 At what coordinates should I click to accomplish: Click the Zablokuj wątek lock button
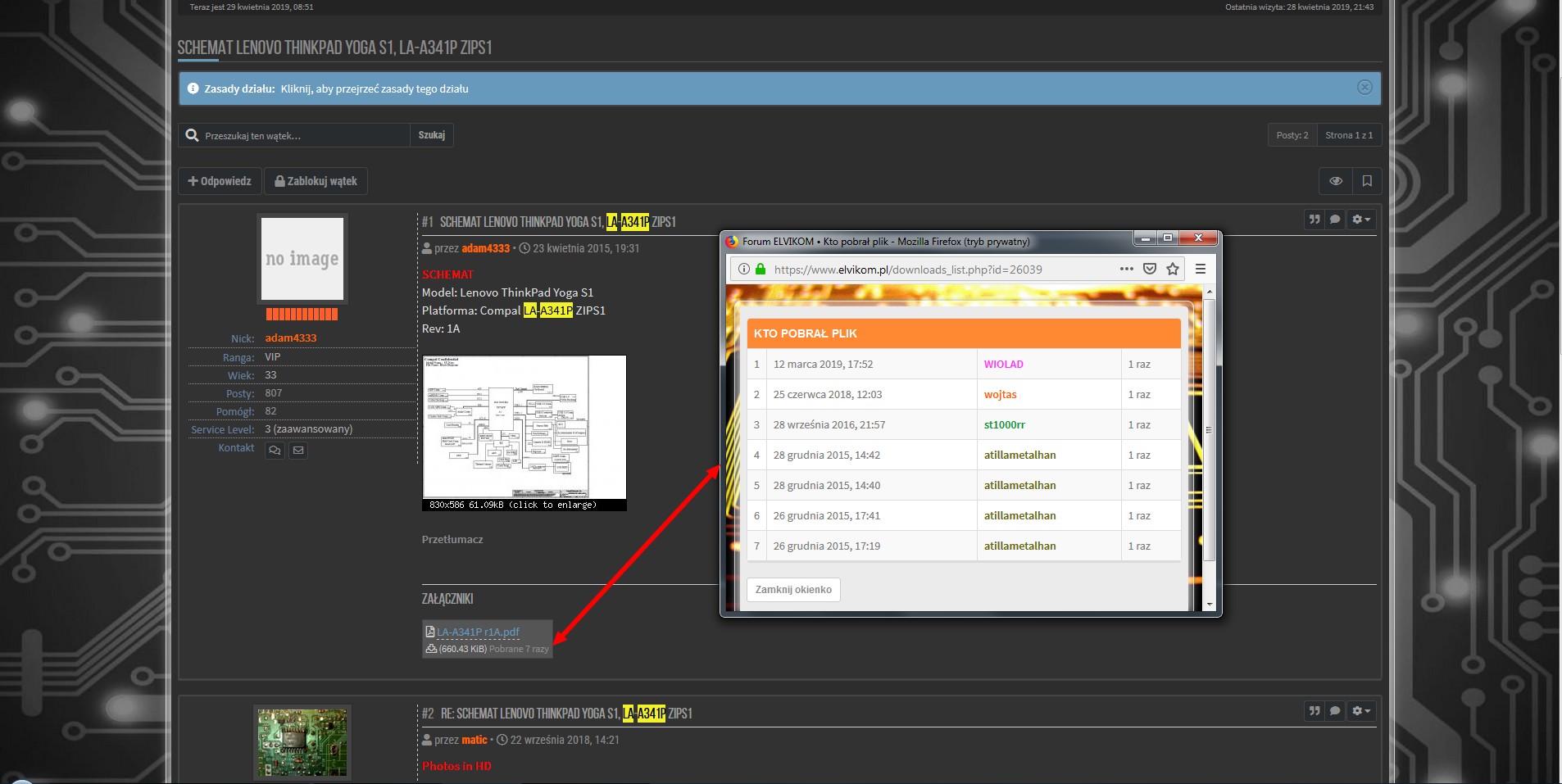click(316, 181)
